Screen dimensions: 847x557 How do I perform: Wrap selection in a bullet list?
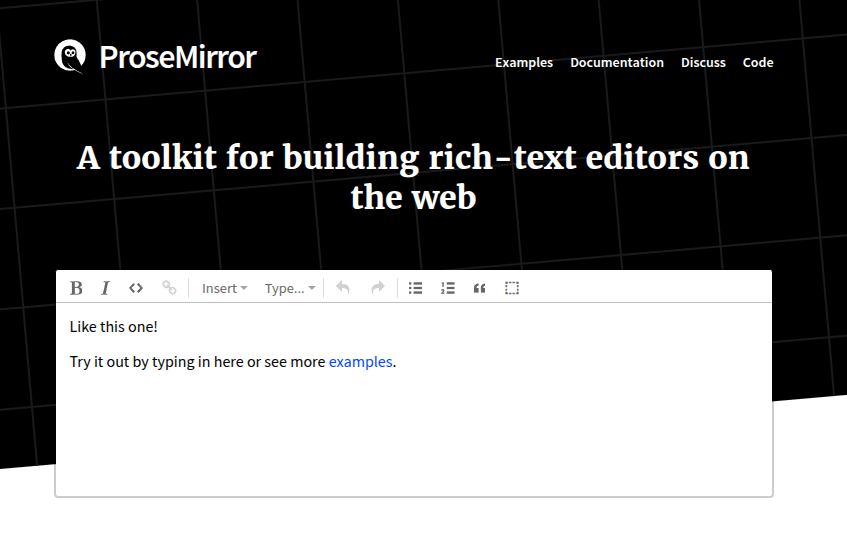tap(415, 288)
